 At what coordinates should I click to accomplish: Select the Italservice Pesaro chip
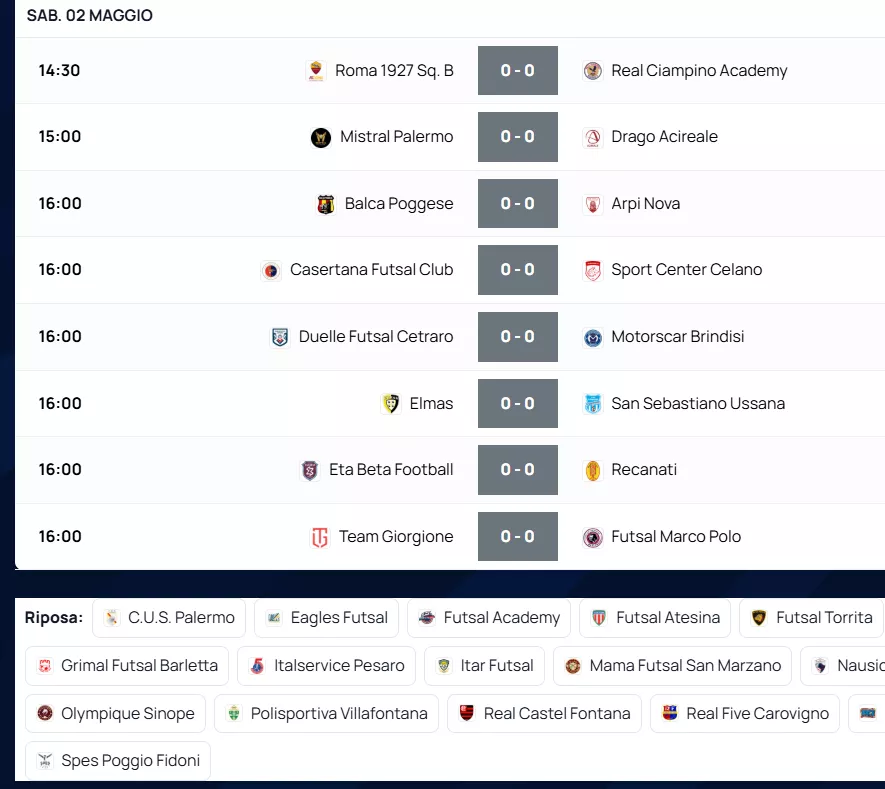point(327,666)
